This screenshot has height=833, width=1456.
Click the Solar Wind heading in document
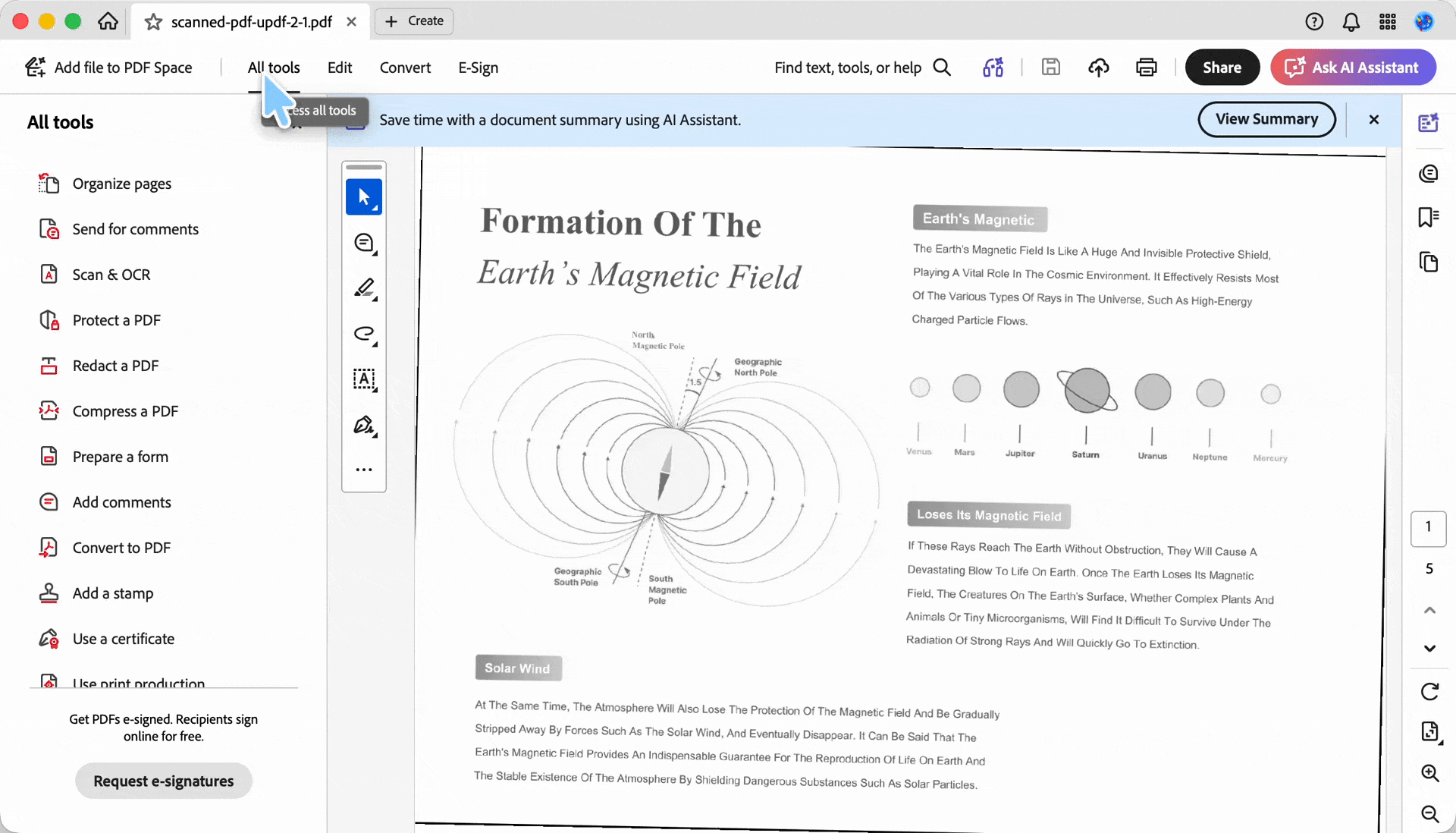[x=518, y=668]
